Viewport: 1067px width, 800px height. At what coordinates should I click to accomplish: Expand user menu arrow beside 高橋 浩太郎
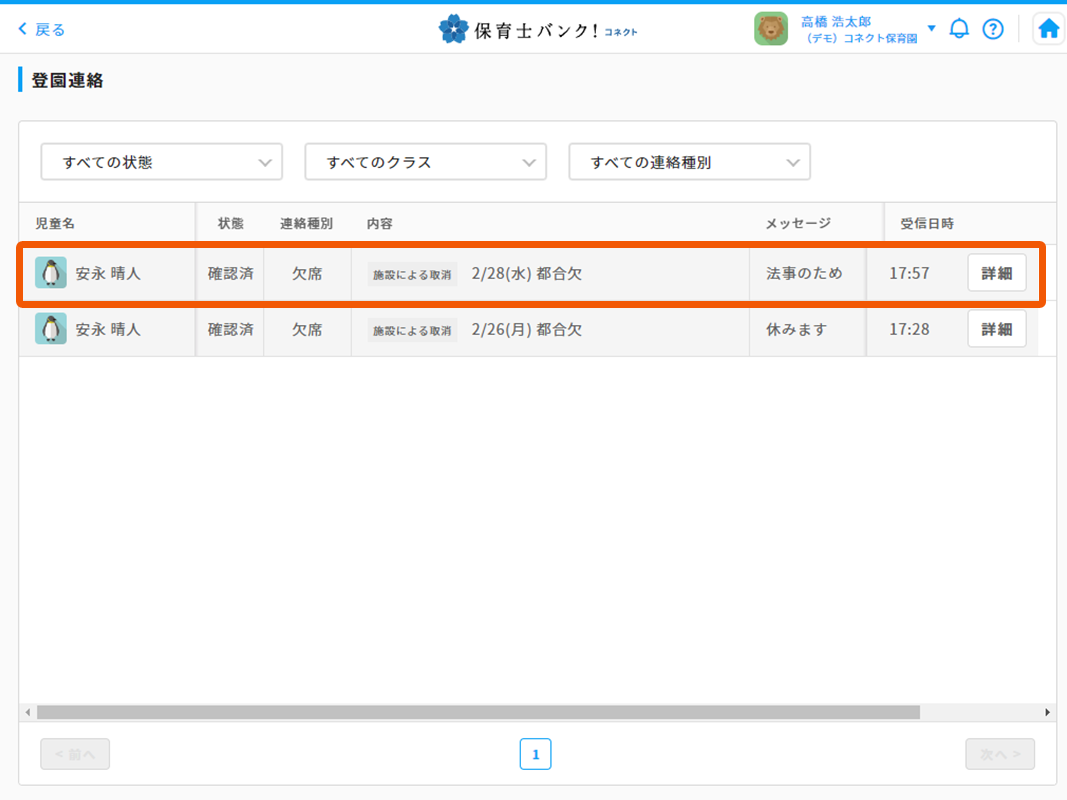coord(931,28)
